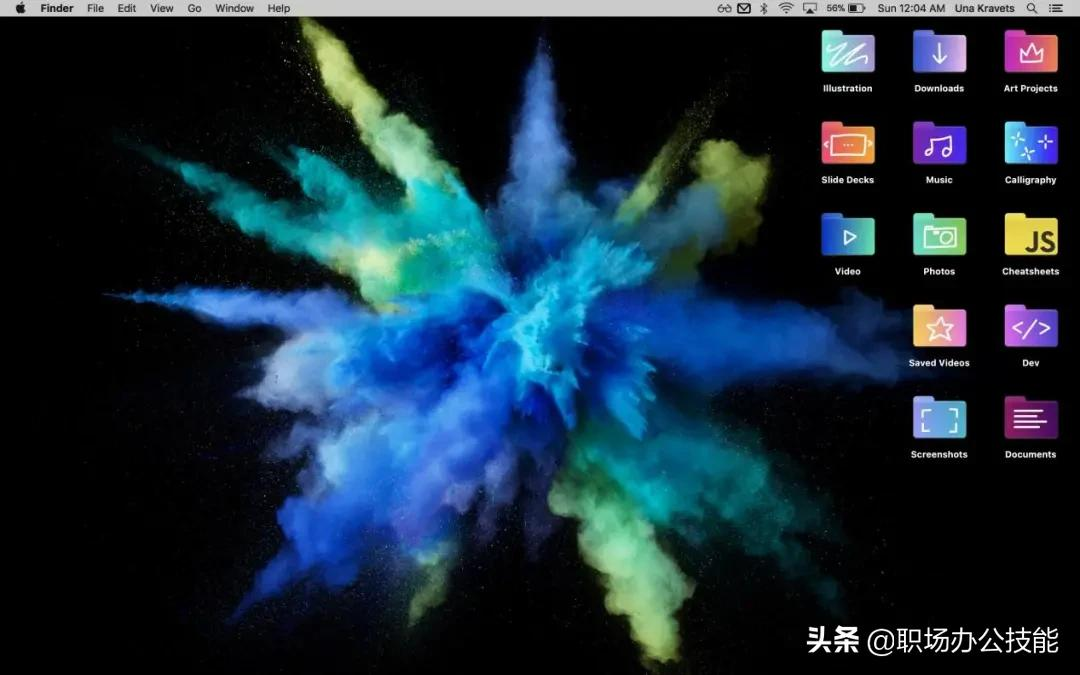Select the Screenshots folder
This screenshot has height=675, width=1080.
click(x=939, y=418)
